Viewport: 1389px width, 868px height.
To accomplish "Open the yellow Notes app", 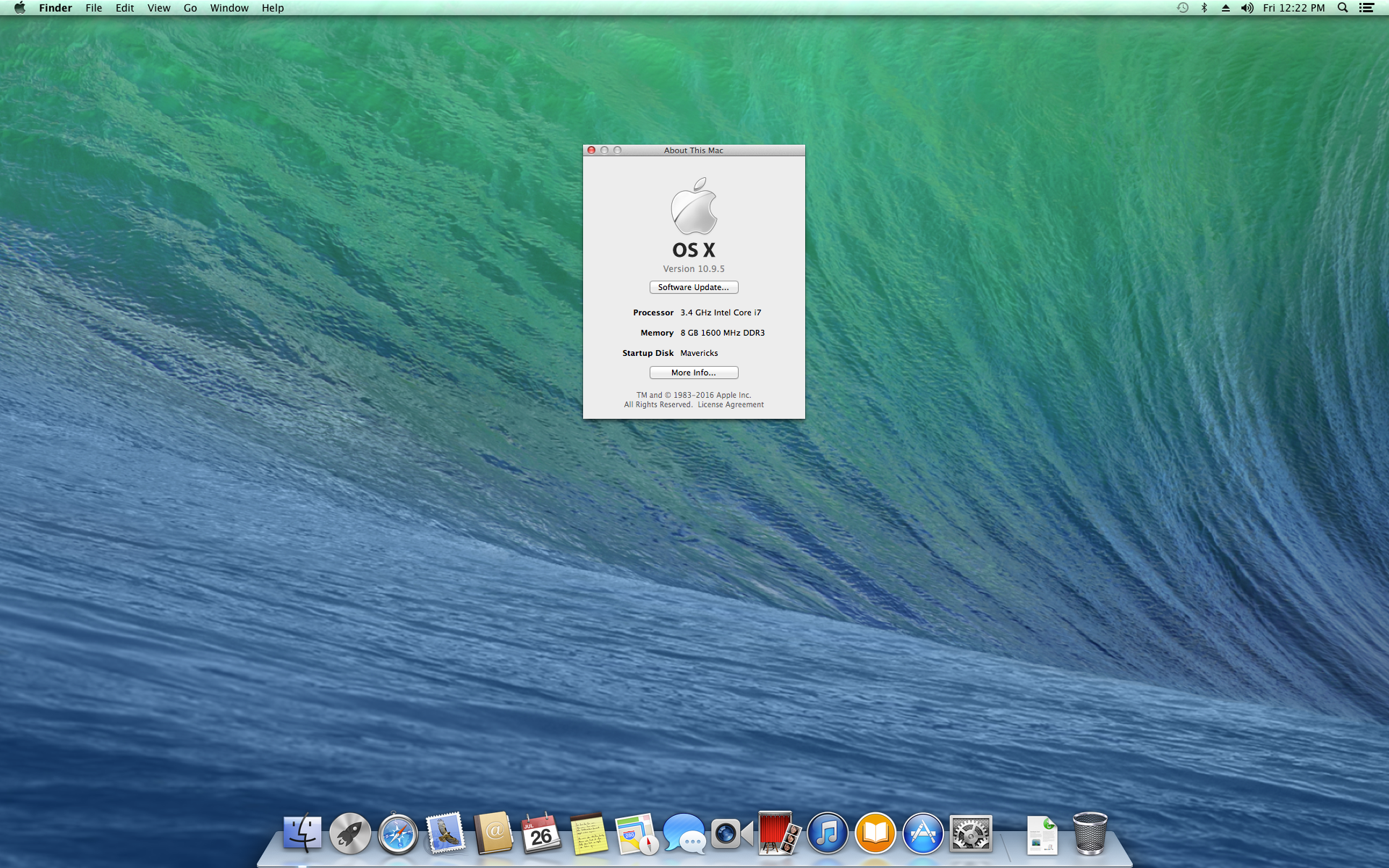I will pyautogui.click(x=589, y=833).
